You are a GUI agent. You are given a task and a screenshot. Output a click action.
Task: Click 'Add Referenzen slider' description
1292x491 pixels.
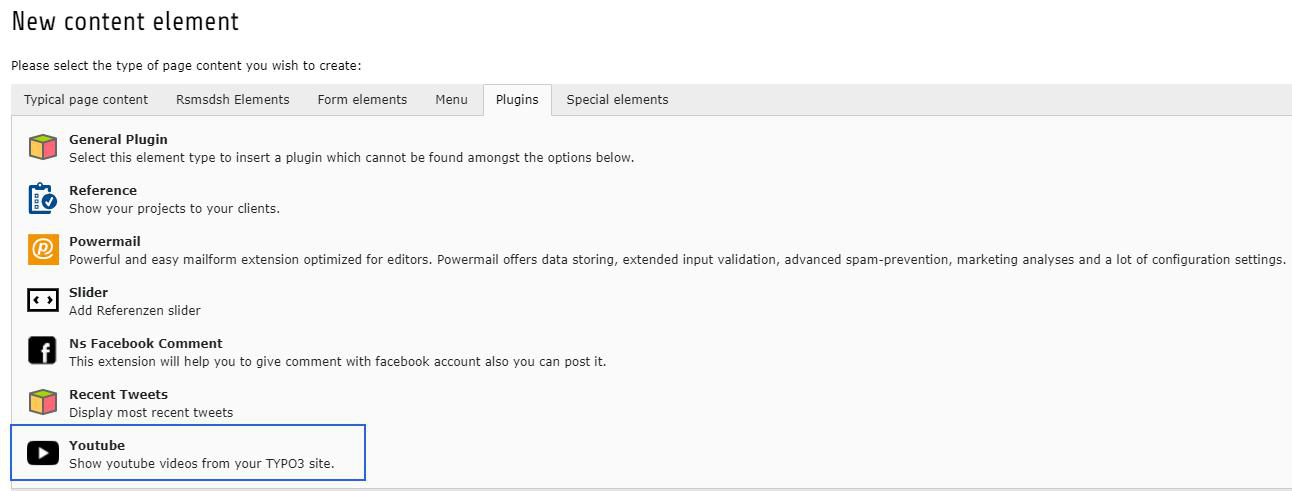pyautogui.click(x=135, y=310)
